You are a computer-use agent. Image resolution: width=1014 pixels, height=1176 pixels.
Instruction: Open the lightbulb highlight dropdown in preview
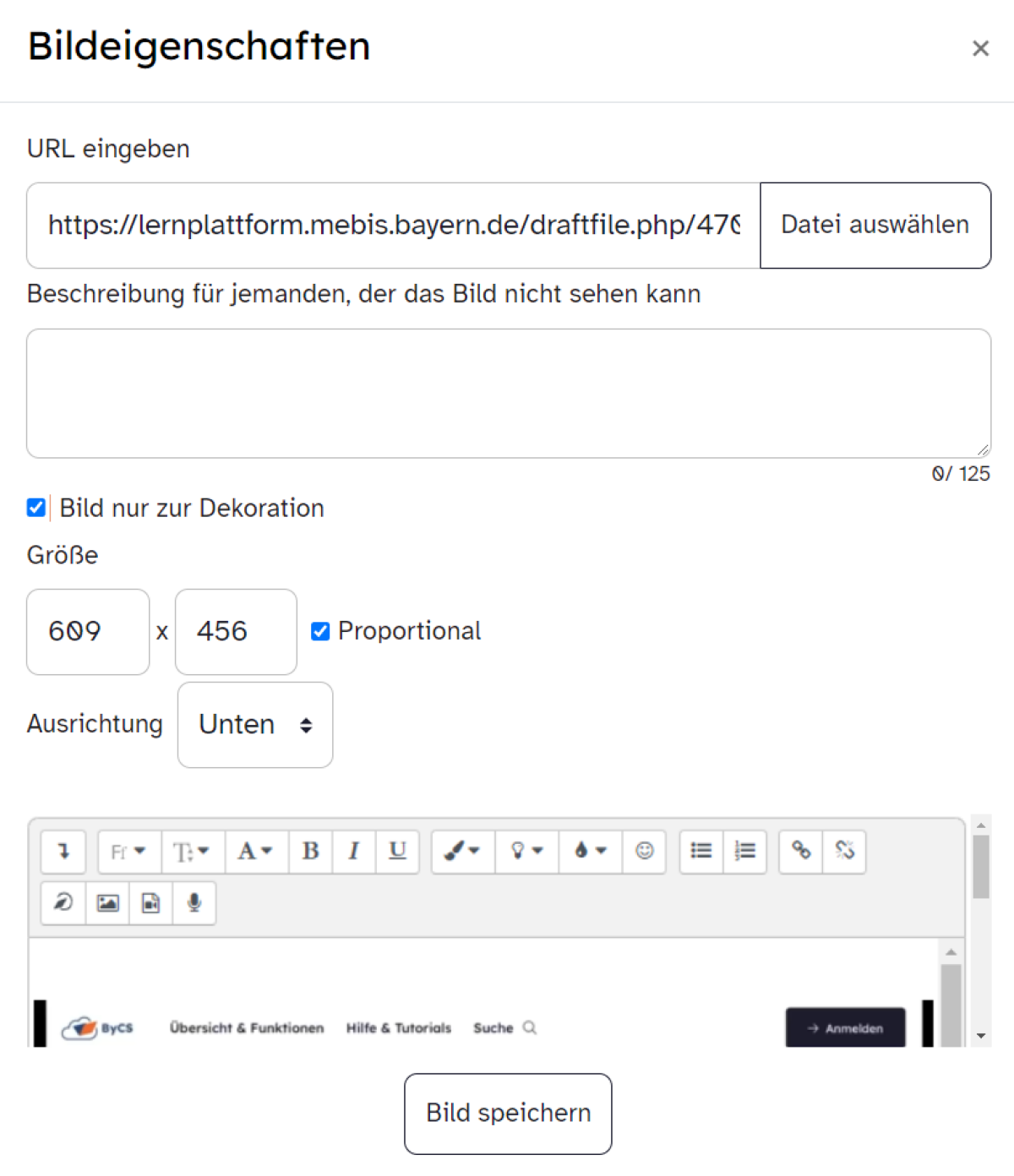coord(526,852)
